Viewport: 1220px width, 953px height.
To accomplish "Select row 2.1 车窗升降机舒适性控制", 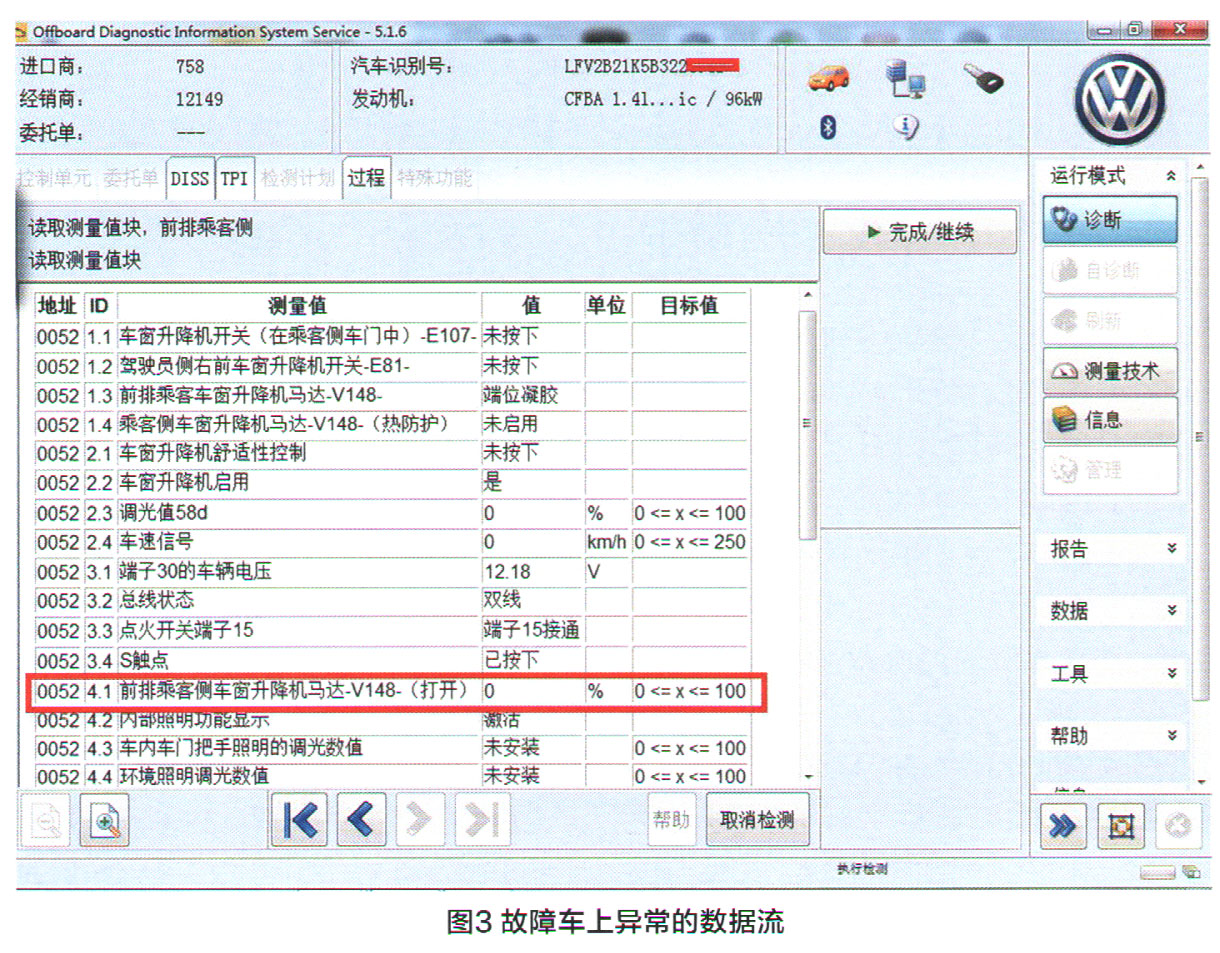I will 391,453.
